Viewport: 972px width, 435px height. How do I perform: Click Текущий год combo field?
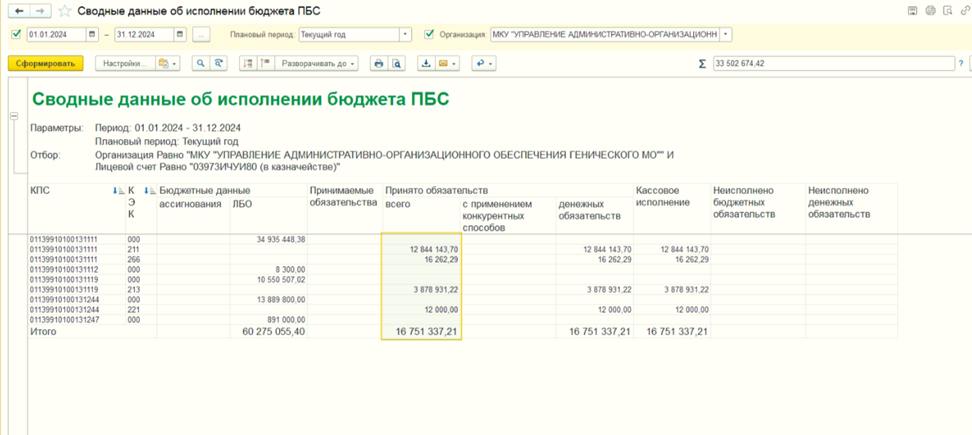coord(349,35)
